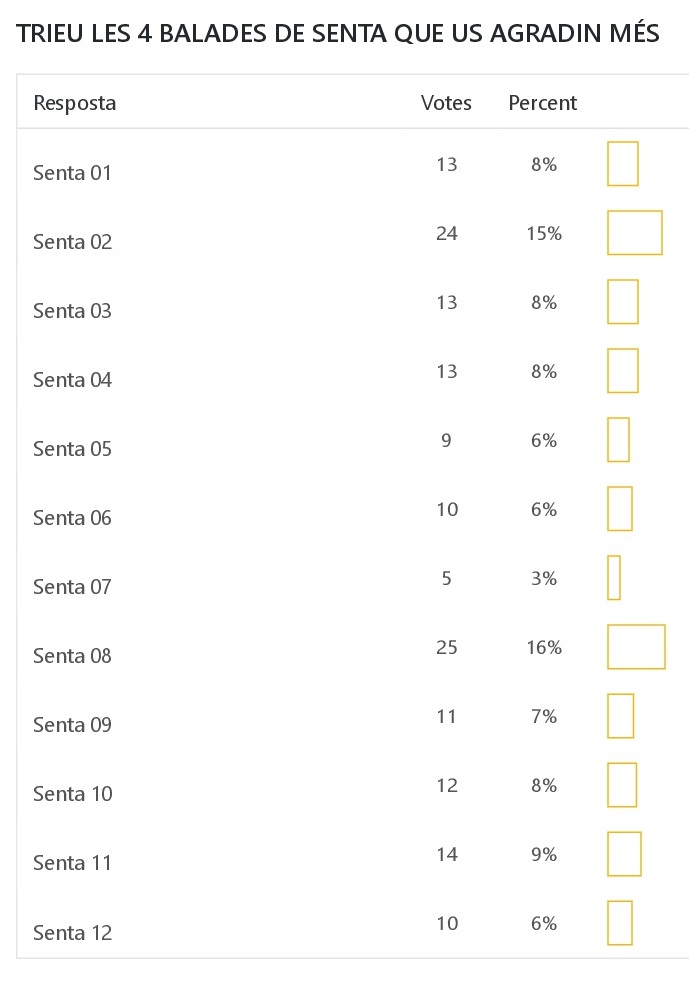This screenshot has width=689, height=985.
Task: Click the yellow result bar for Senta 02
Action: pyautogui.click(x=635, y=233)
